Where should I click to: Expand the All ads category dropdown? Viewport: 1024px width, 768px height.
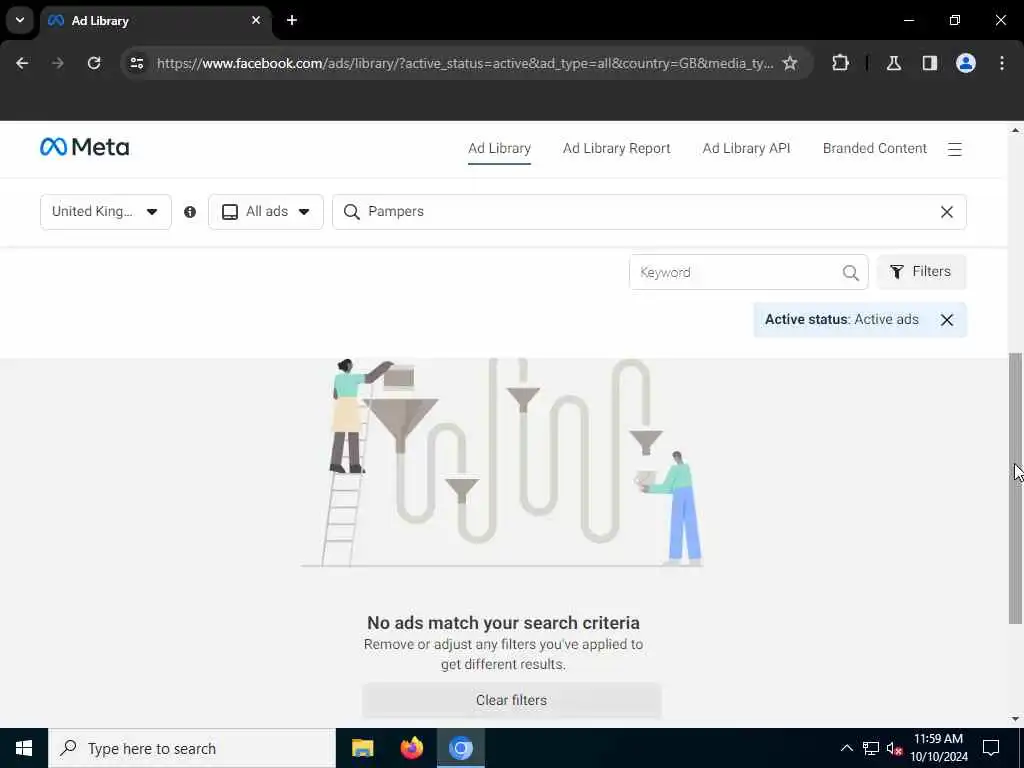click(x=266, y=212)
